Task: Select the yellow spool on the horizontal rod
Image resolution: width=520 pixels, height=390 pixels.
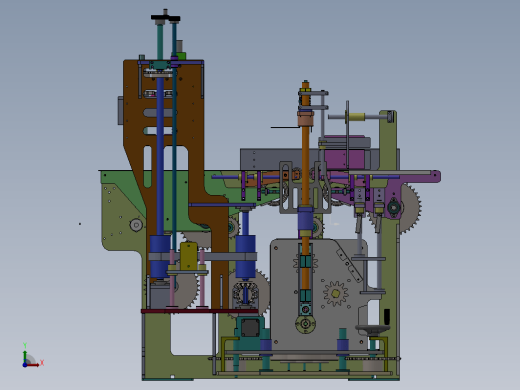Action: point(357,117)
